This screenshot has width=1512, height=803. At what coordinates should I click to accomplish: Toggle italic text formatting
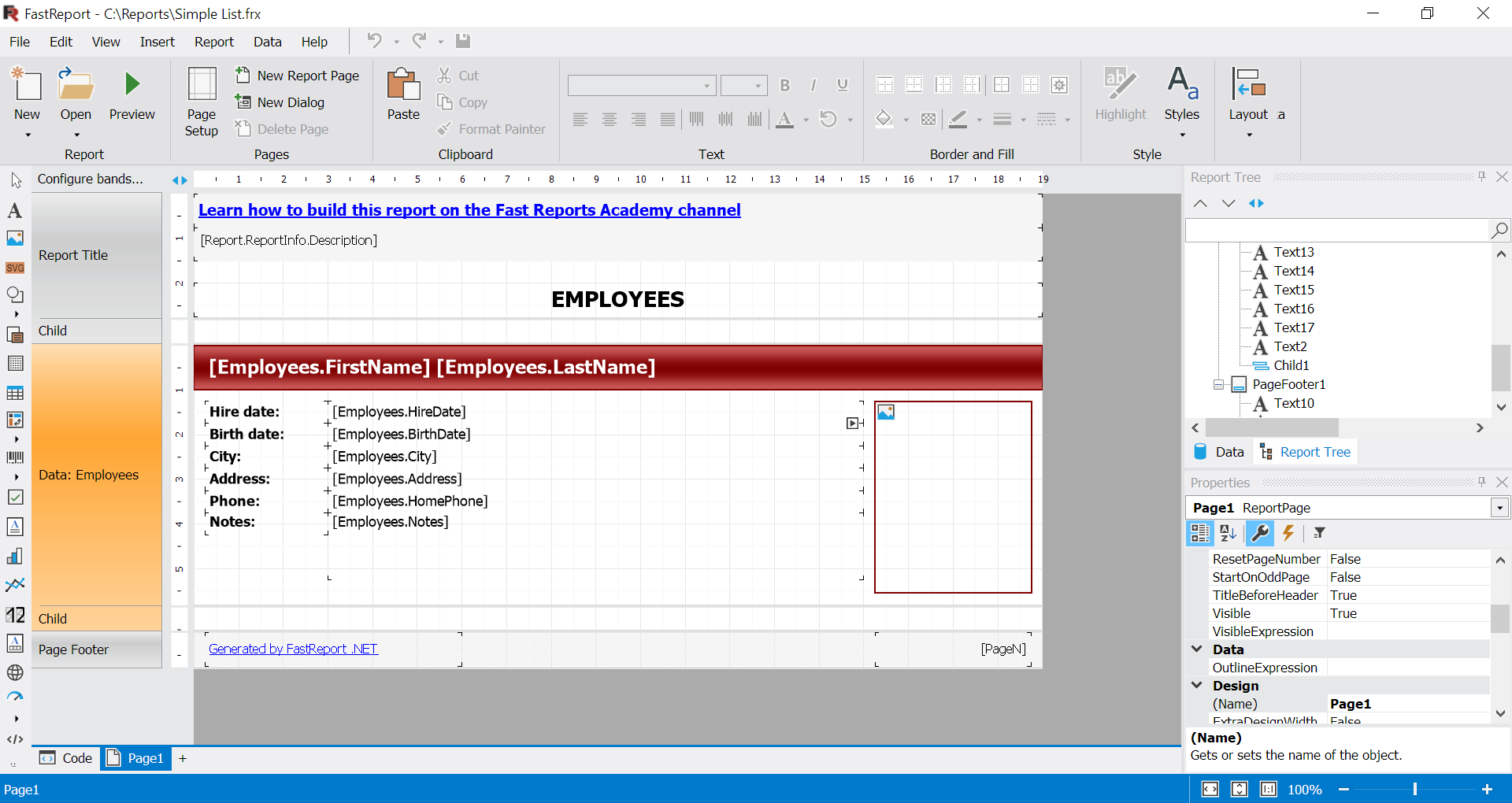pos(813,85)
